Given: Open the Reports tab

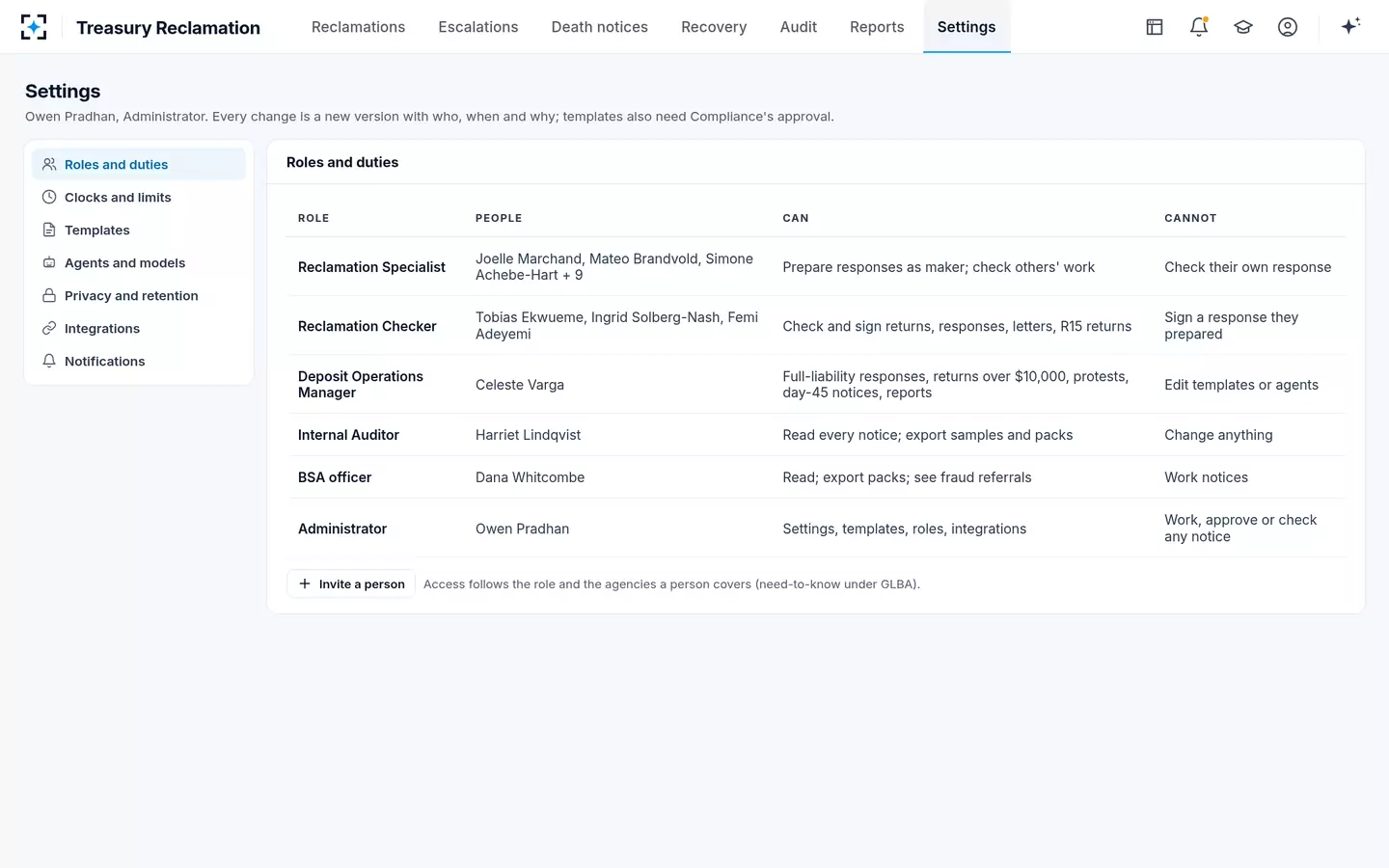Looking at the screenshot, I should click(x=877, y=27).
